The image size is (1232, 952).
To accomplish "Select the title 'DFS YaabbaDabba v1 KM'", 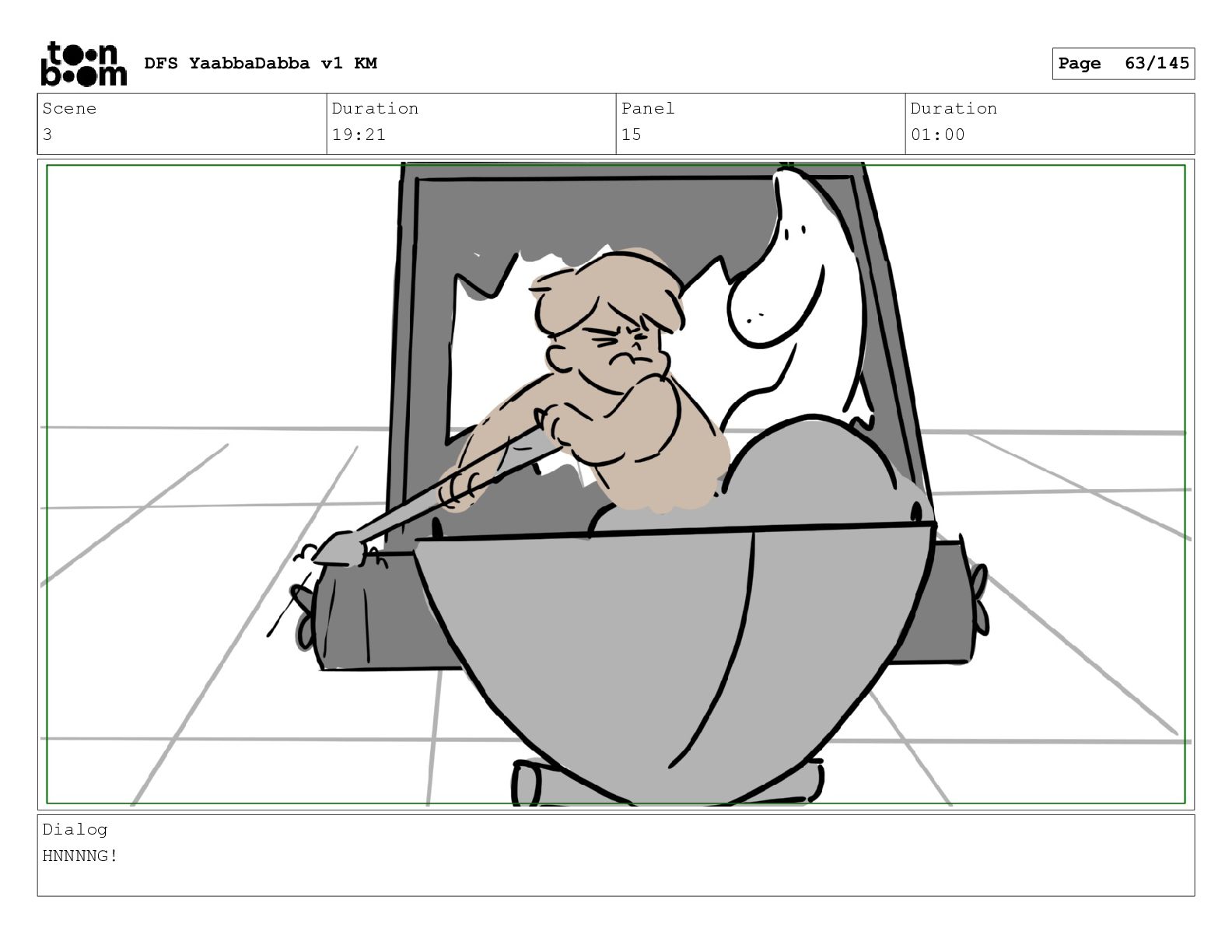I will 261,63.
